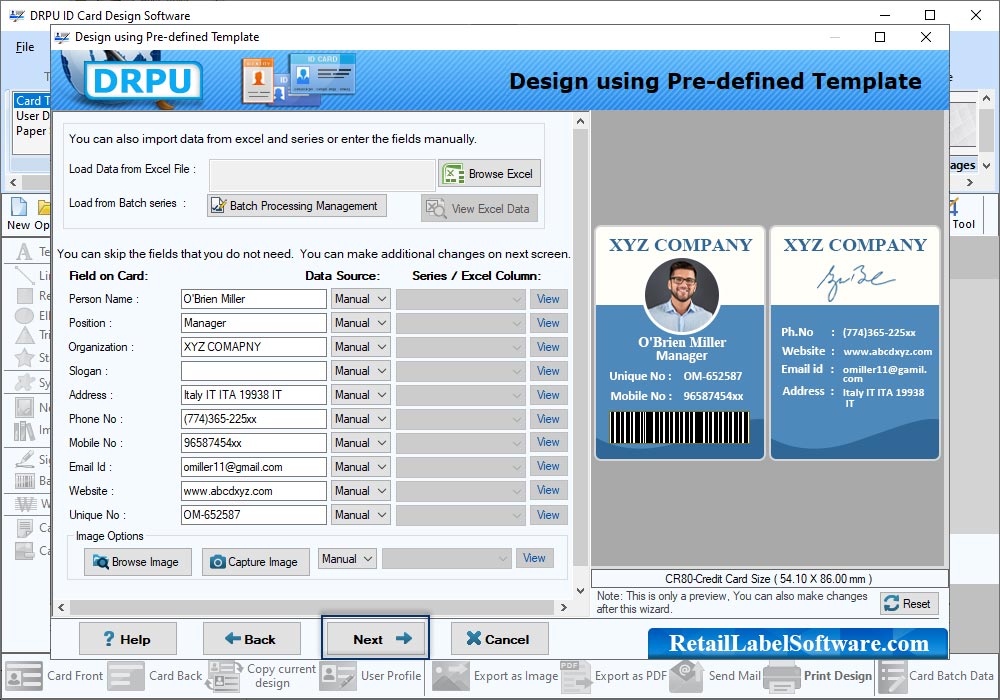Image resolution: width=1000 pixels, height=700 pixels.
Task: Click the Person Name input field
Action: tap(253, 299)
